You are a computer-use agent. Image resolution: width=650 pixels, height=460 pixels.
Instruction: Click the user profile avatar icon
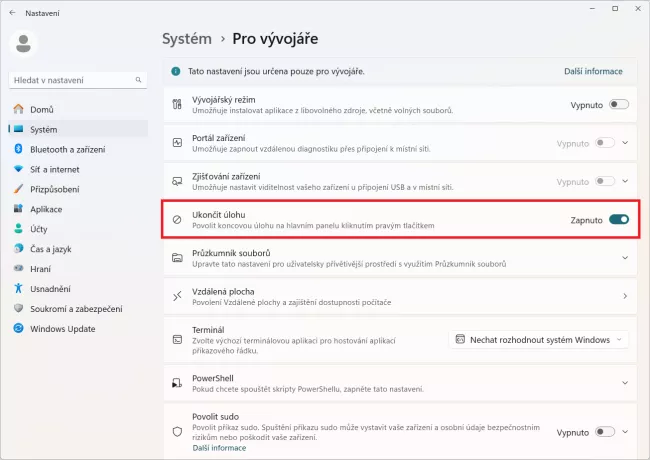[x=23, y=42]
